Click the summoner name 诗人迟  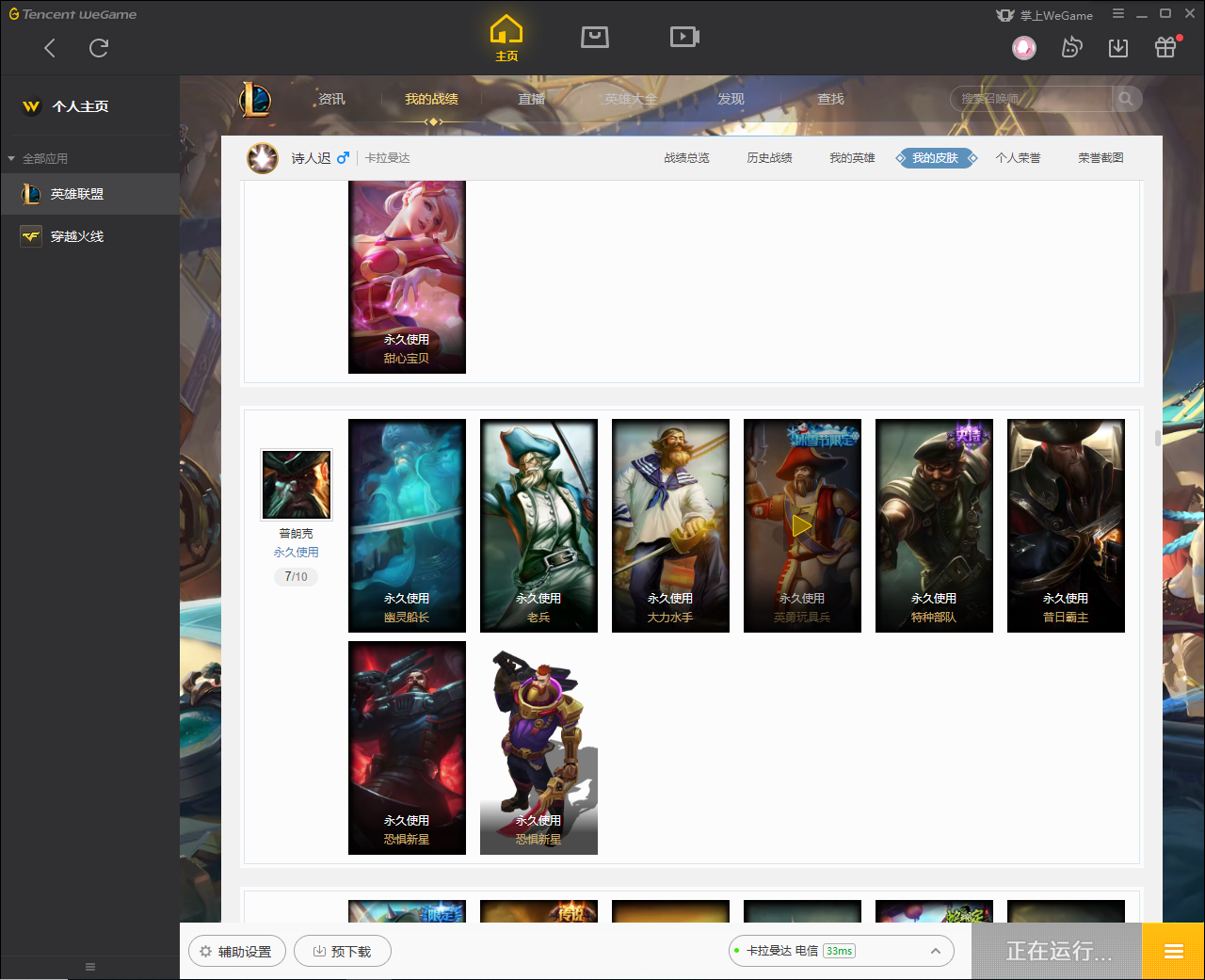pyautogui.click(x=311, y=158)
